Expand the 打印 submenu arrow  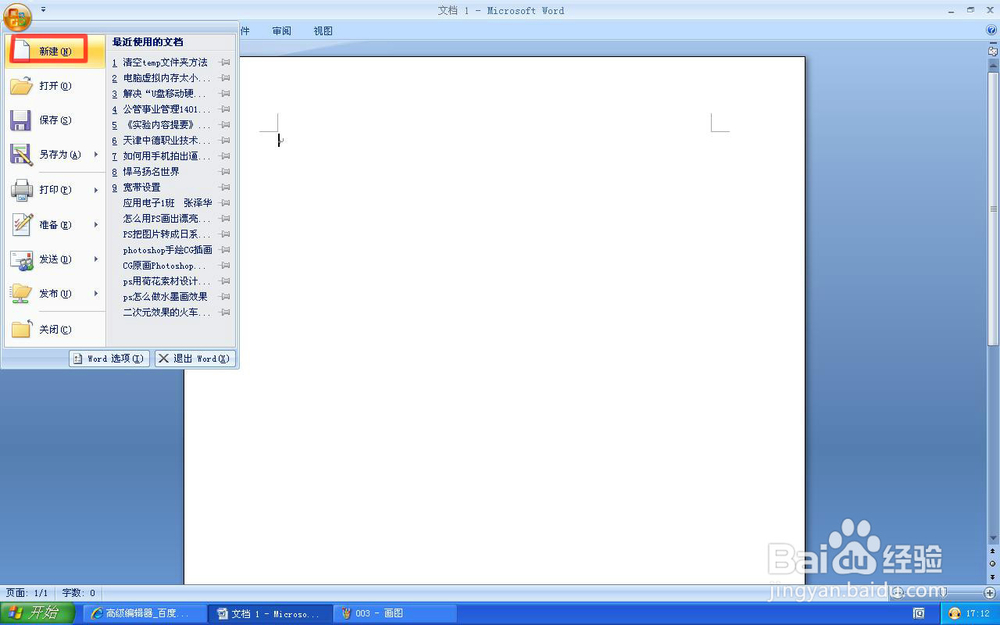coord(96,189)
